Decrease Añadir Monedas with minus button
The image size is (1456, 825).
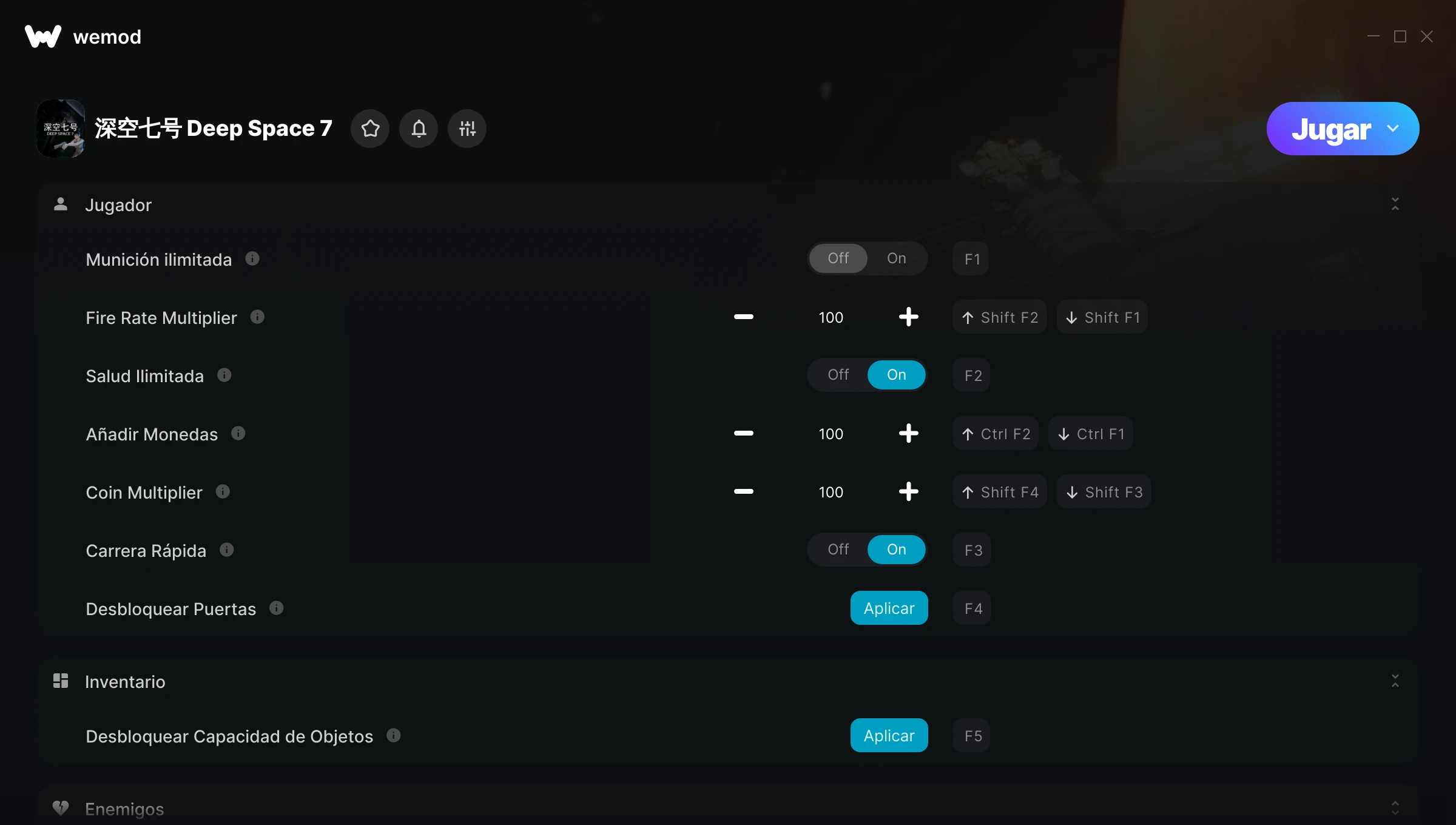tap(744, 433)
